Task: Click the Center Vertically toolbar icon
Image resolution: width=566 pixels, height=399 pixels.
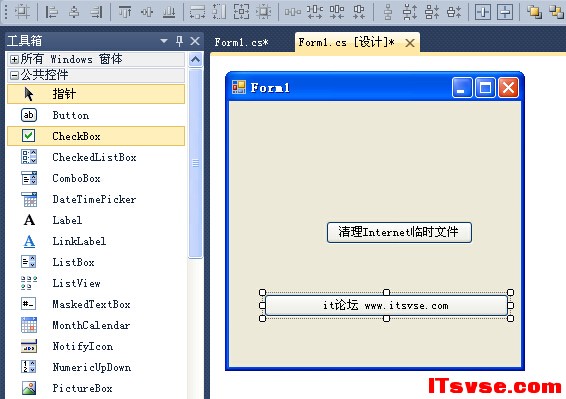Action: [x=505, y=12]
